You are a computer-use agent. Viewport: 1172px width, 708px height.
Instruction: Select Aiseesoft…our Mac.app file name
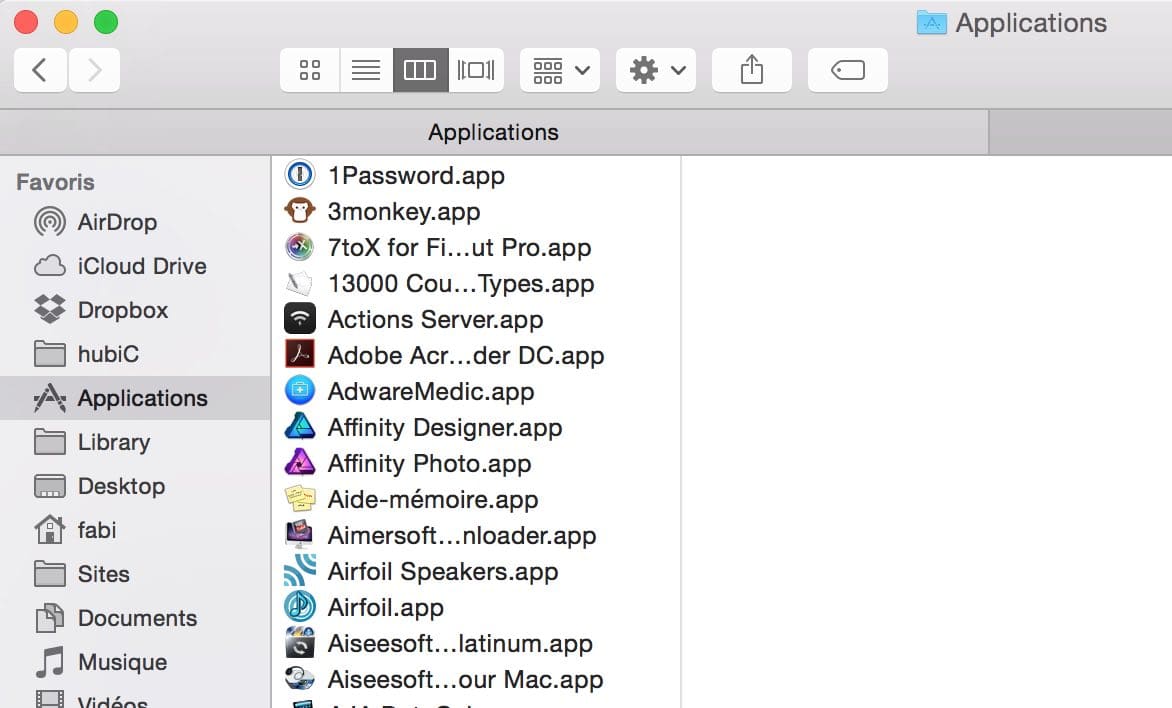[x=465, y=678]
